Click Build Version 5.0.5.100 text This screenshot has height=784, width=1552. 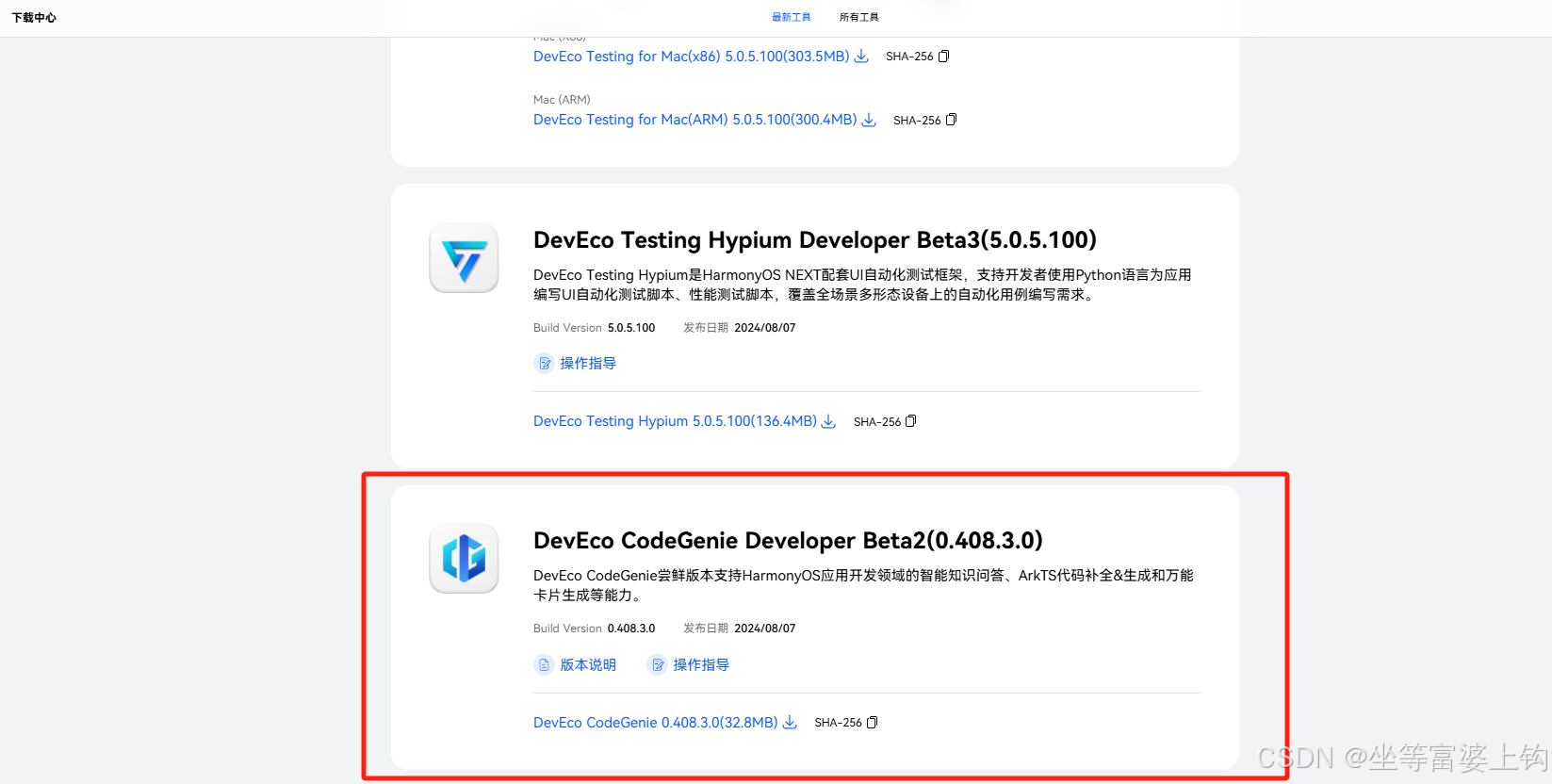[x=594, y=328]
